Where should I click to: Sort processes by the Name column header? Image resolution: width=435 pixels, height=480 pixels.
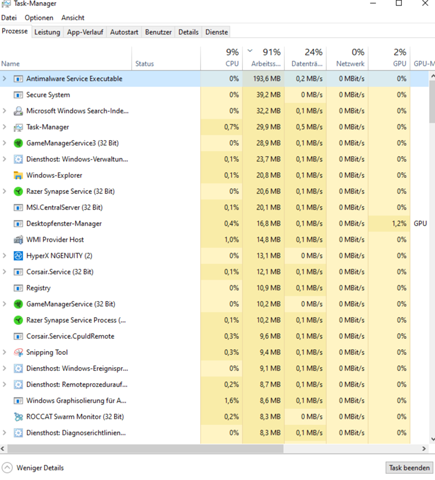click(x=66, y=58)
